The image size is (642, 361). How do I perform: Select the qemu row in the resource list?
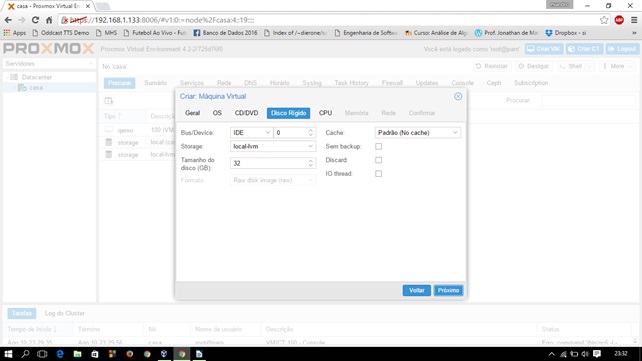click(x=139, y=130)
